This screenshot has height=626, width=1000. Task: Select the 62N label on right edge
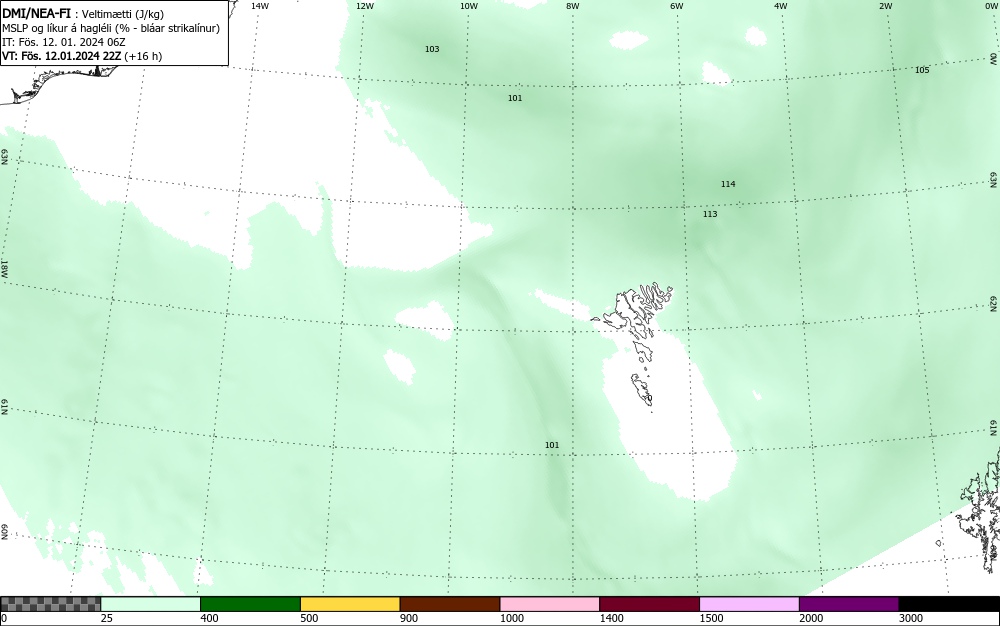994,303
